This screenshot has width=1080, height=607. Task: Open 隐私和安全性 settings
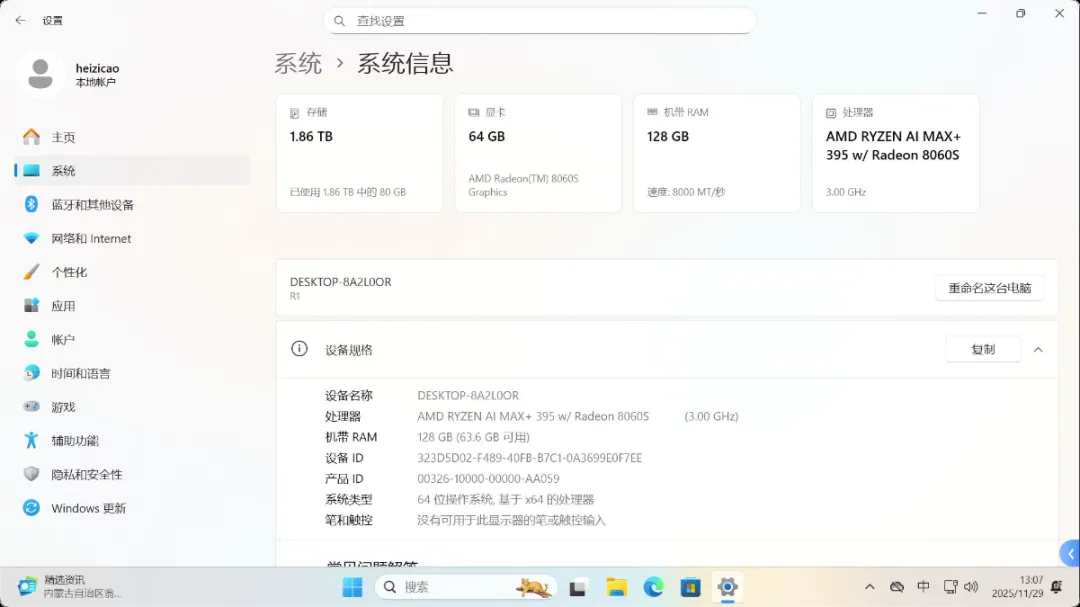(x=86, y=475)
